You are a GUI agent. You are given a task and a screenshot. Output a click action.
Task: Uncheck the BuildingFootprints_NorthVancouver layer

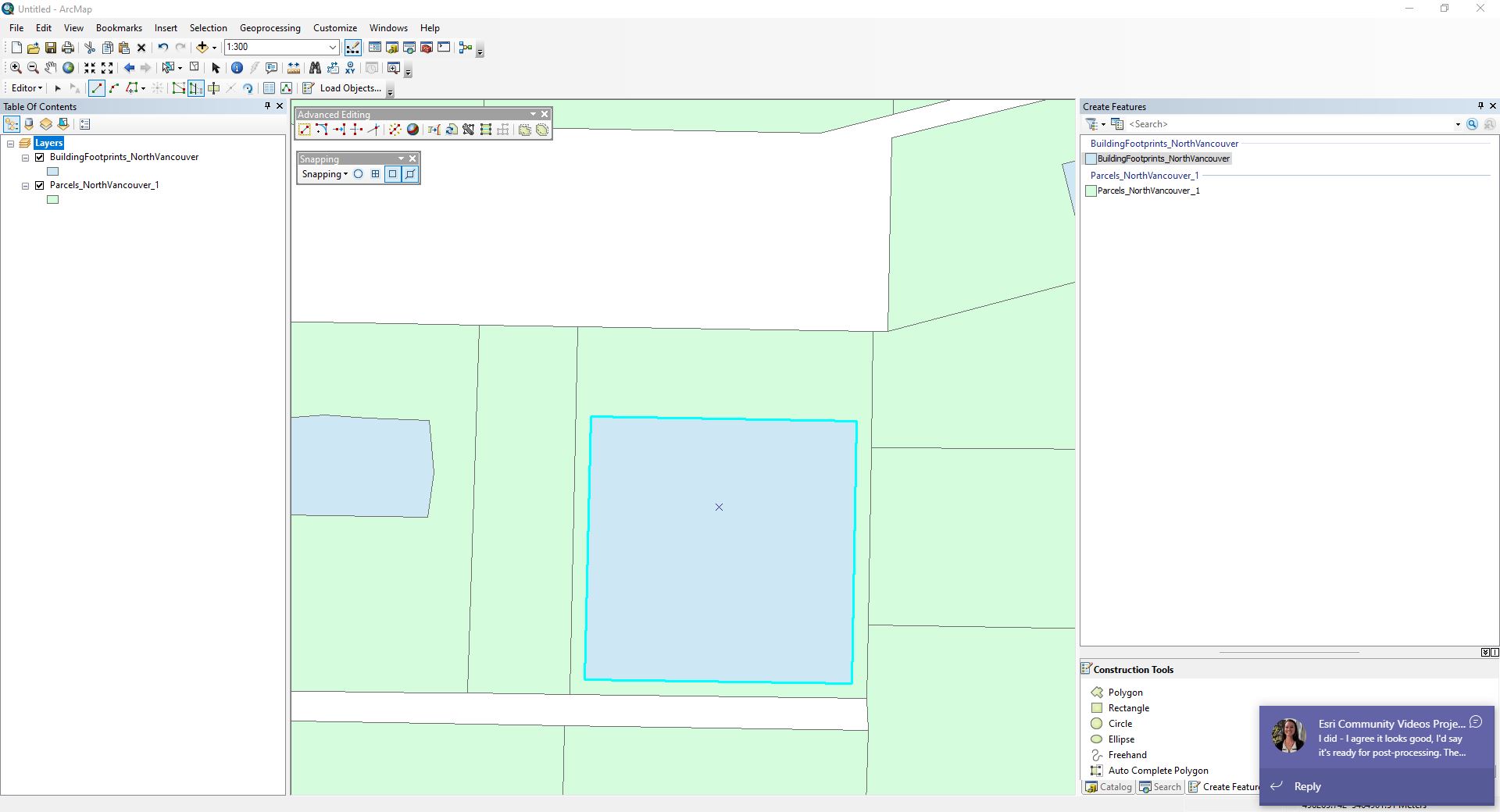coord(39,157)
